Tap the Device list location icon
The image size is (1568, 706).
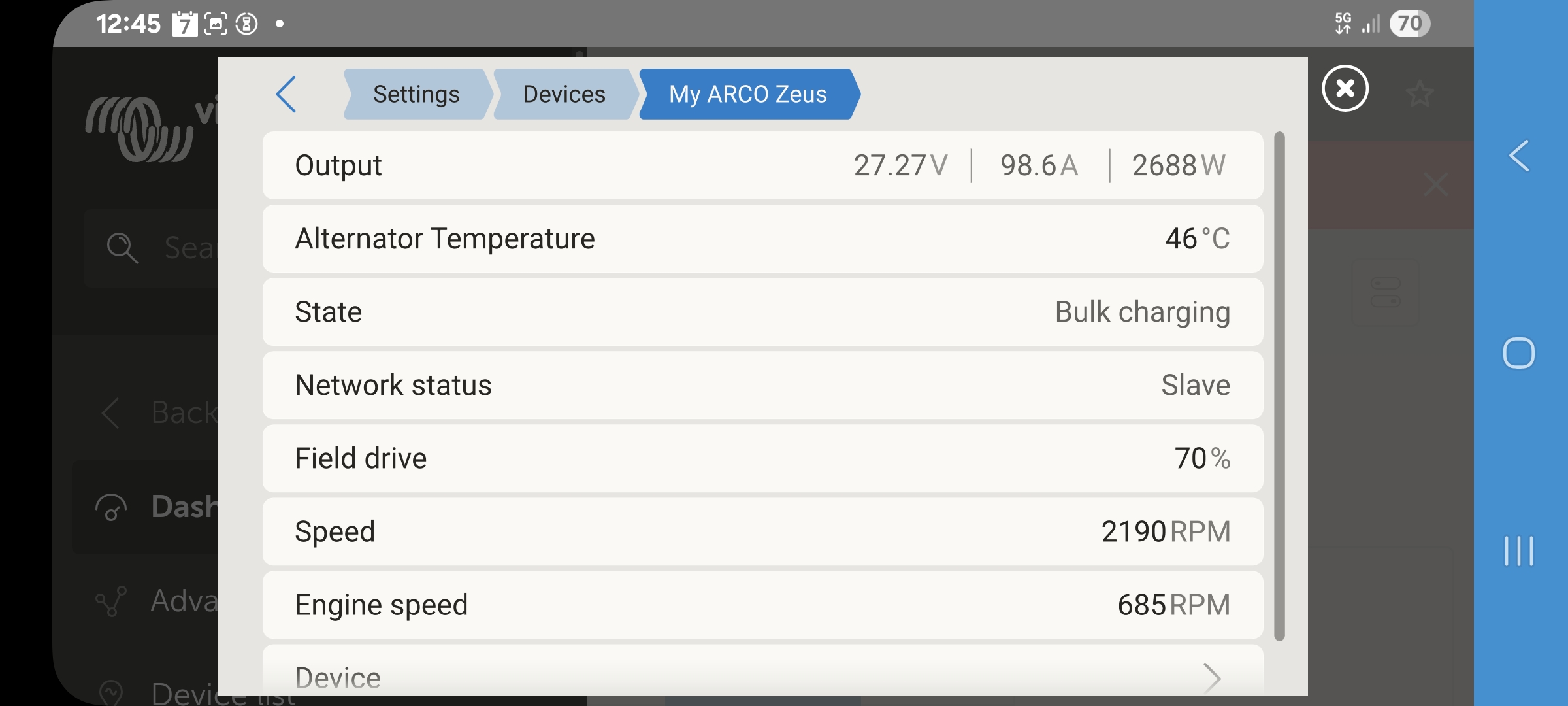click(x=111, y=692)
